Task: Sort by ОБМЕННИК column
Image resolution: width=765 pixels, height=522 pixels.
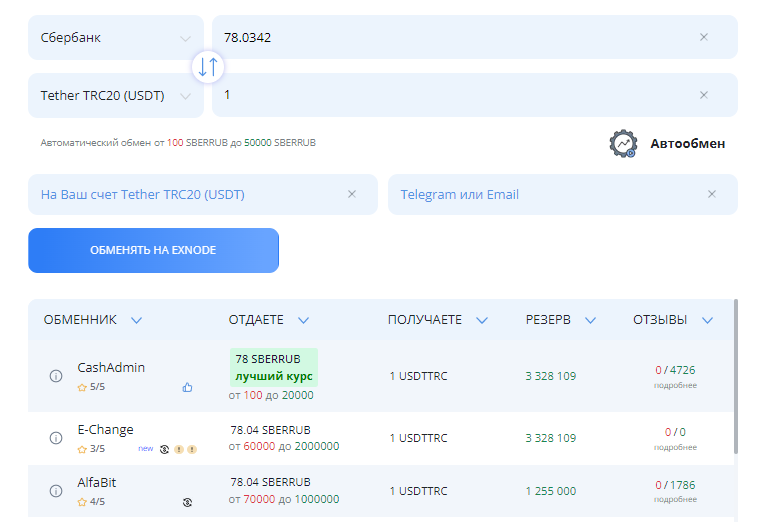Action: (93, 320)
